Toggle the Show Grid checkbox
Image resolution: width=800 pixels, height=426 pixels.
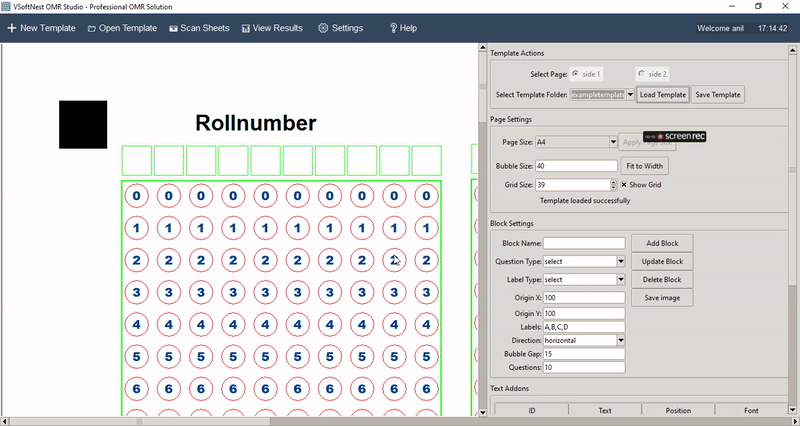(x=624, y=185)
